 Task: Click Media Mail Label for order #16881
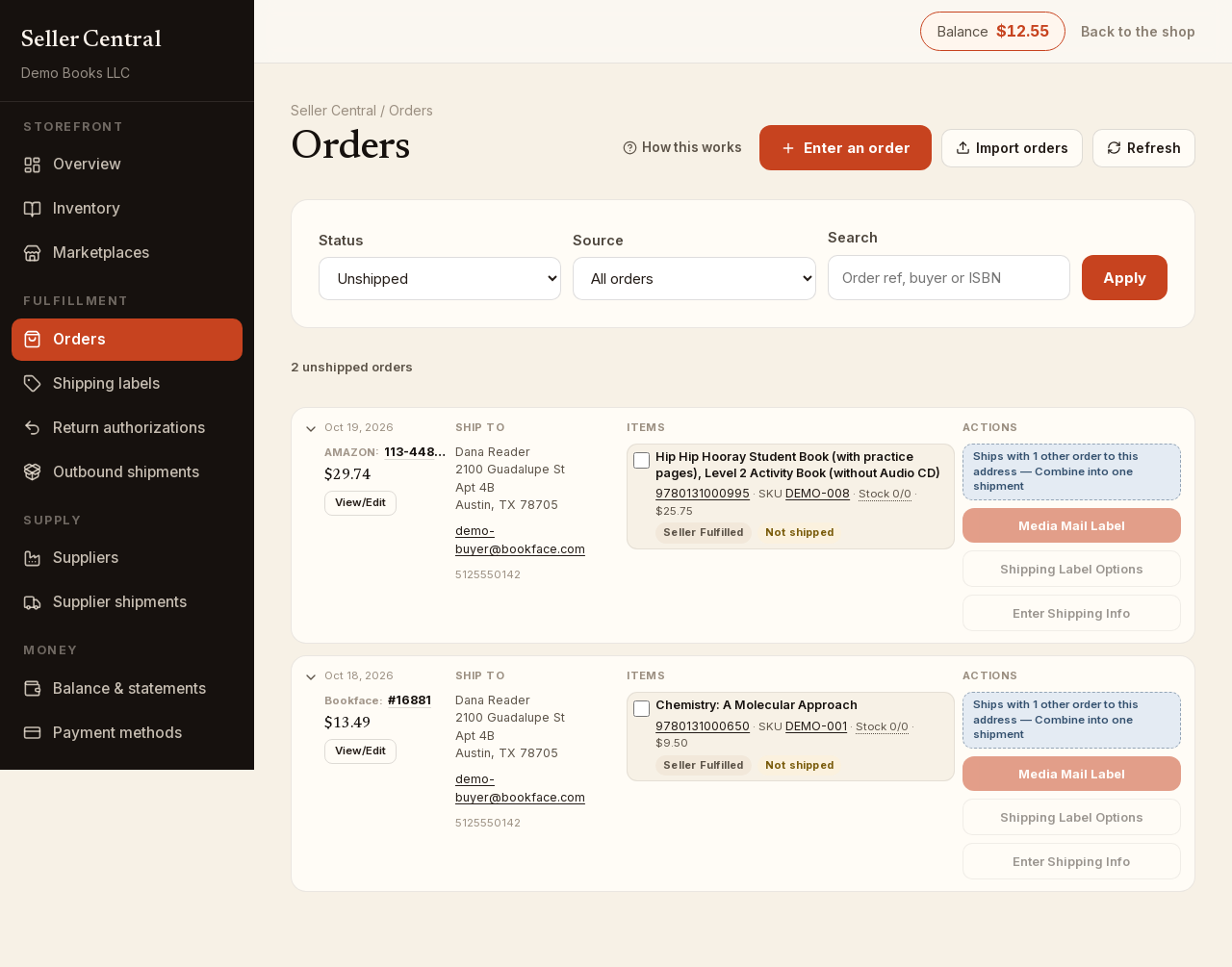click(1071, 775)
